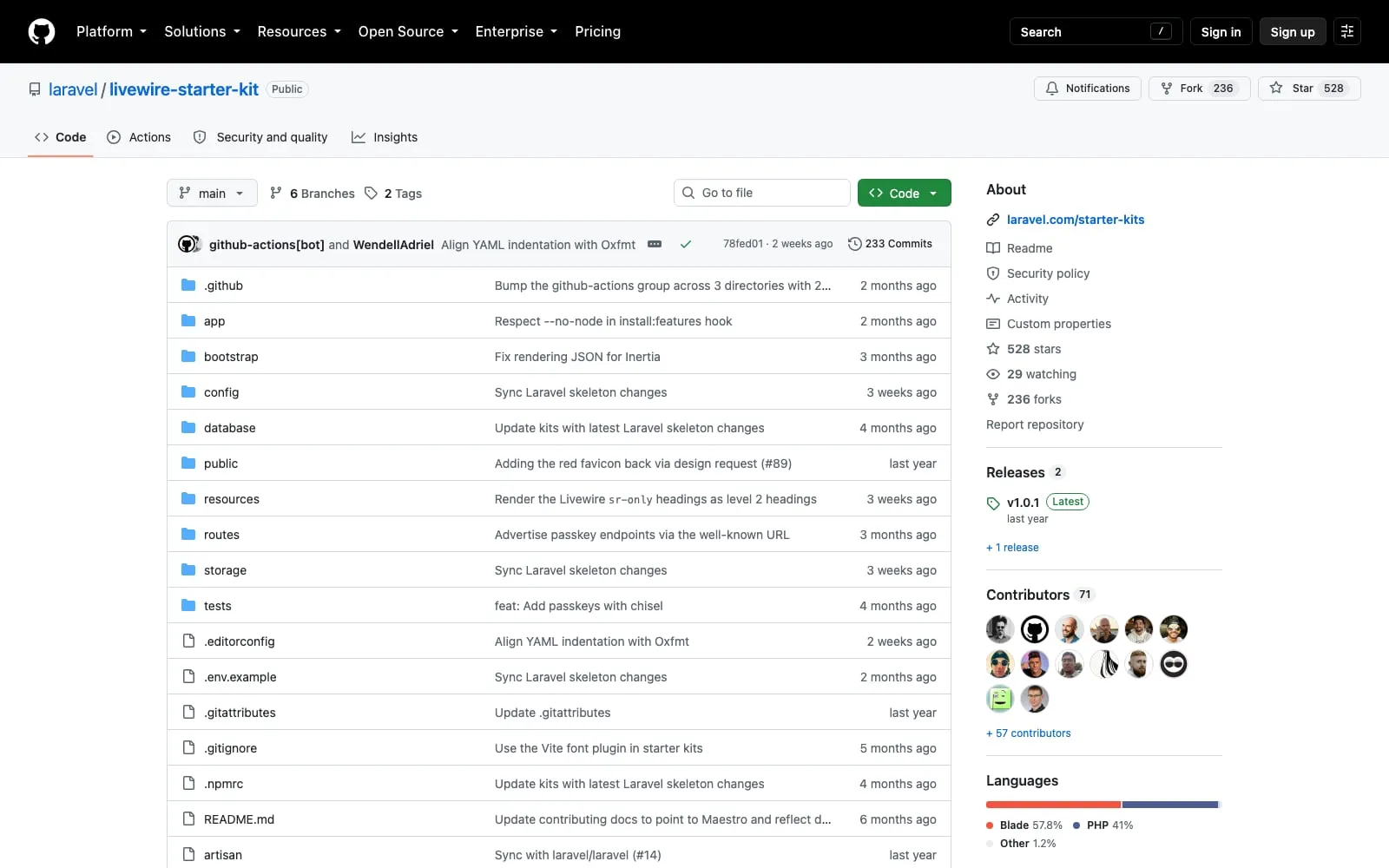Click the link icon beside laravel.com/starter-kits
The image size is (1389, 868).
993,220
